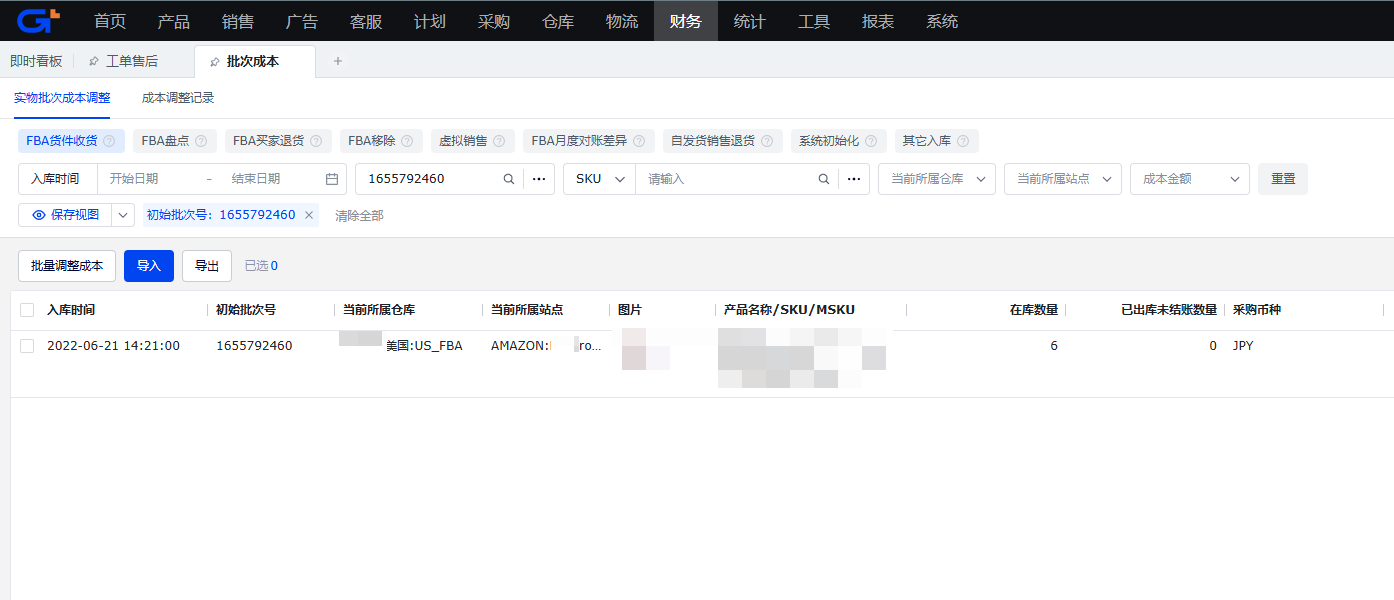
Task: Switch to 成本调整记录 tab
Action: coord(178,98)
